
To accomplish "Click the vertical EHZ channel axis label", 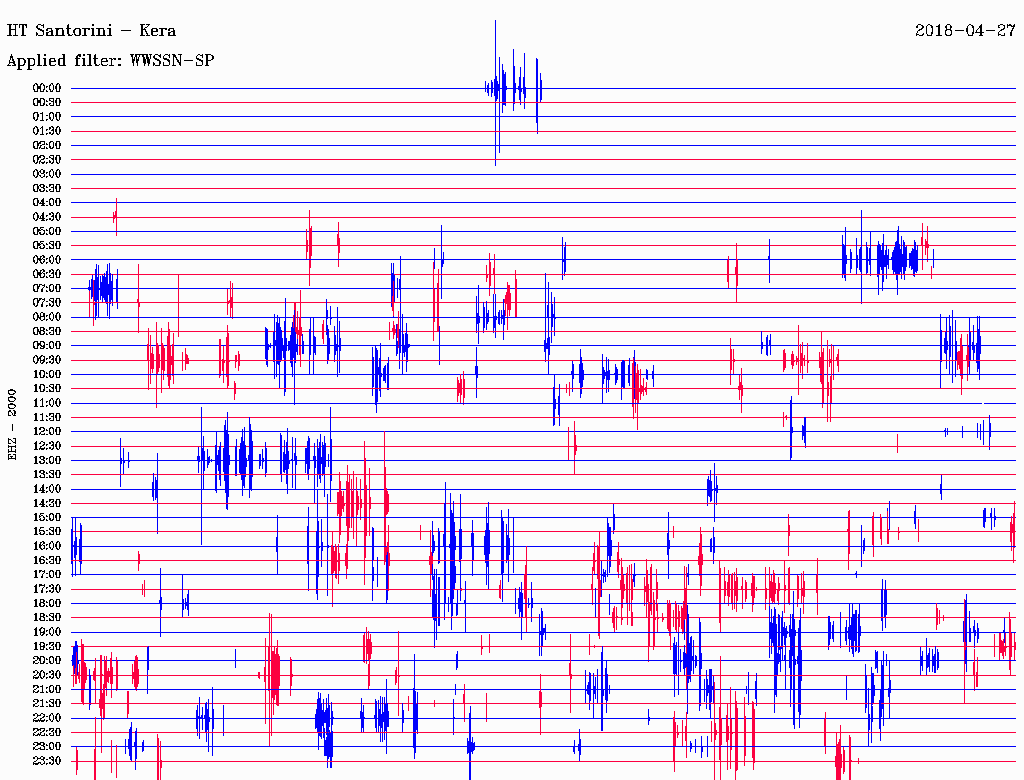I will point(13,424).
